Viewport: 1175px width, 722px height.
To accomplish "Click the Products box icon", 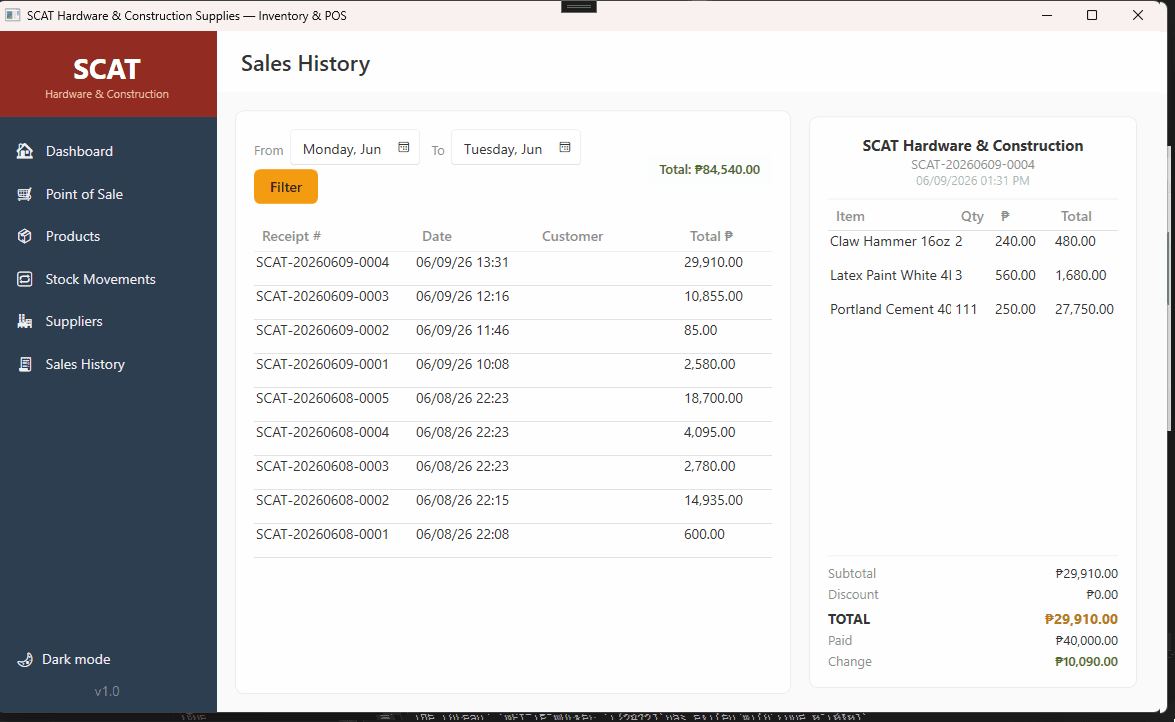I will pos(25,236).
